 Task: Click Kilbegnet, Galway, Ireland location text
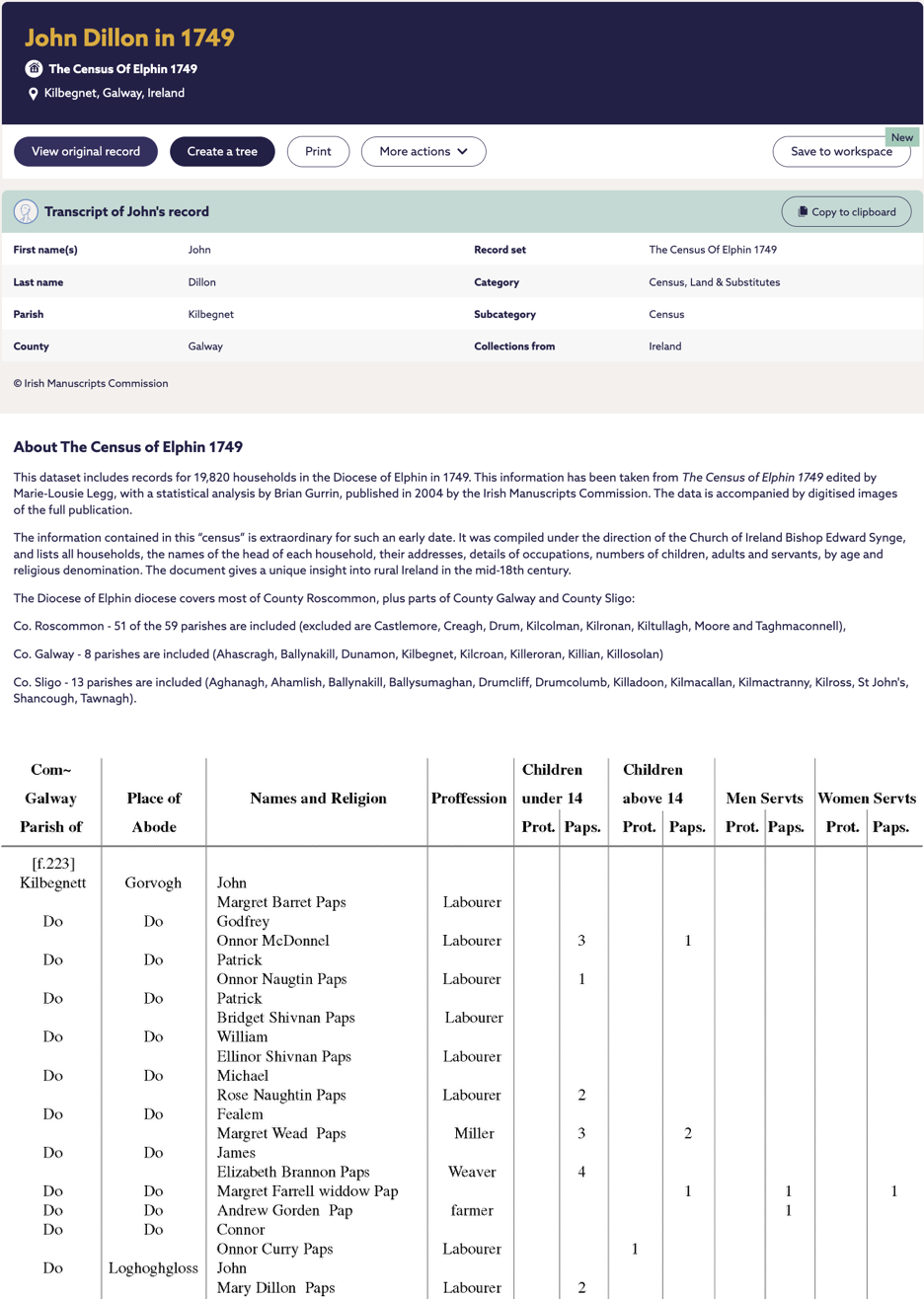click(x=114, y=94)
